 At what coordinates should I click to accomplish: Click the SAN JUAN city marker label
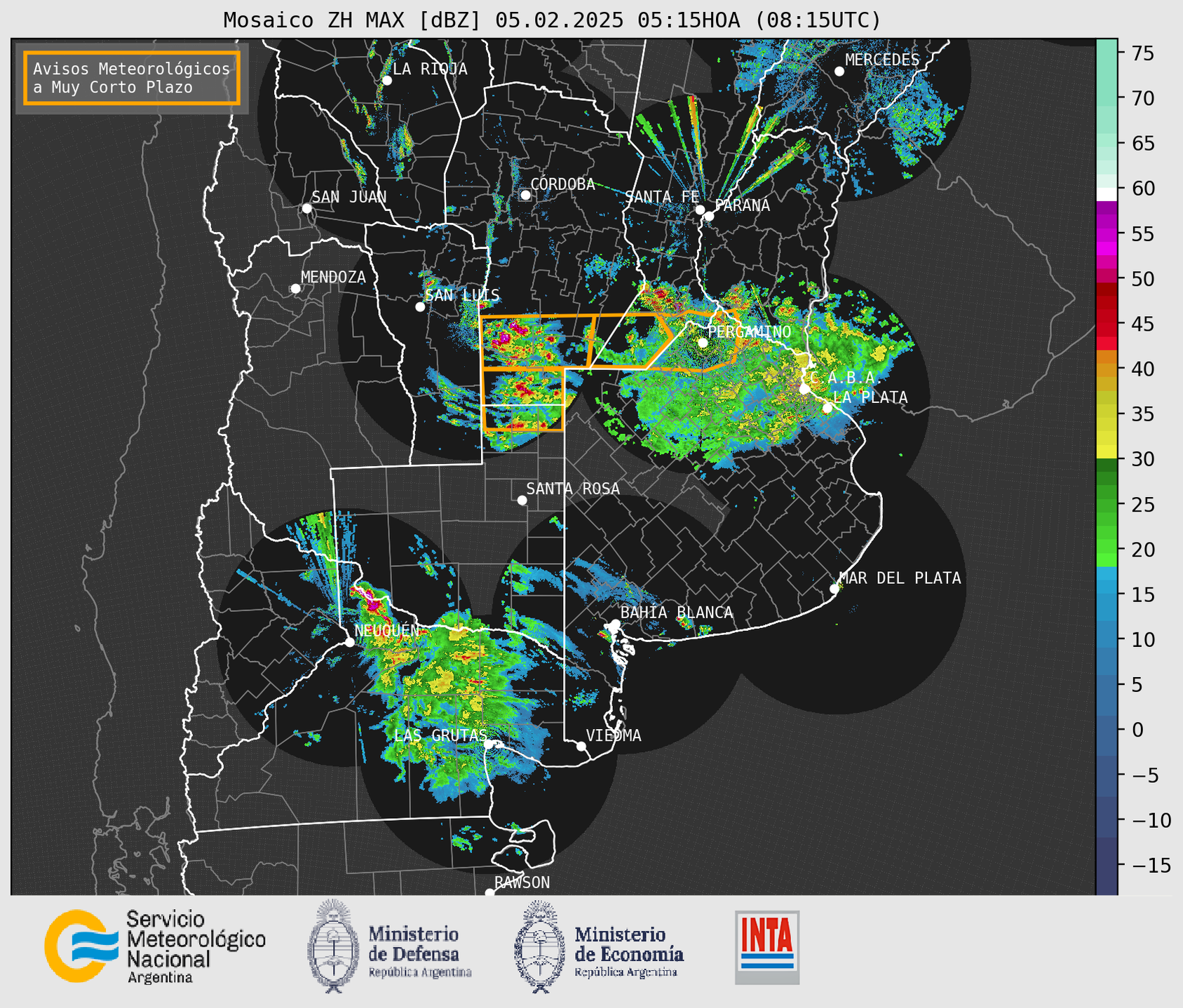tap(349, 198)
